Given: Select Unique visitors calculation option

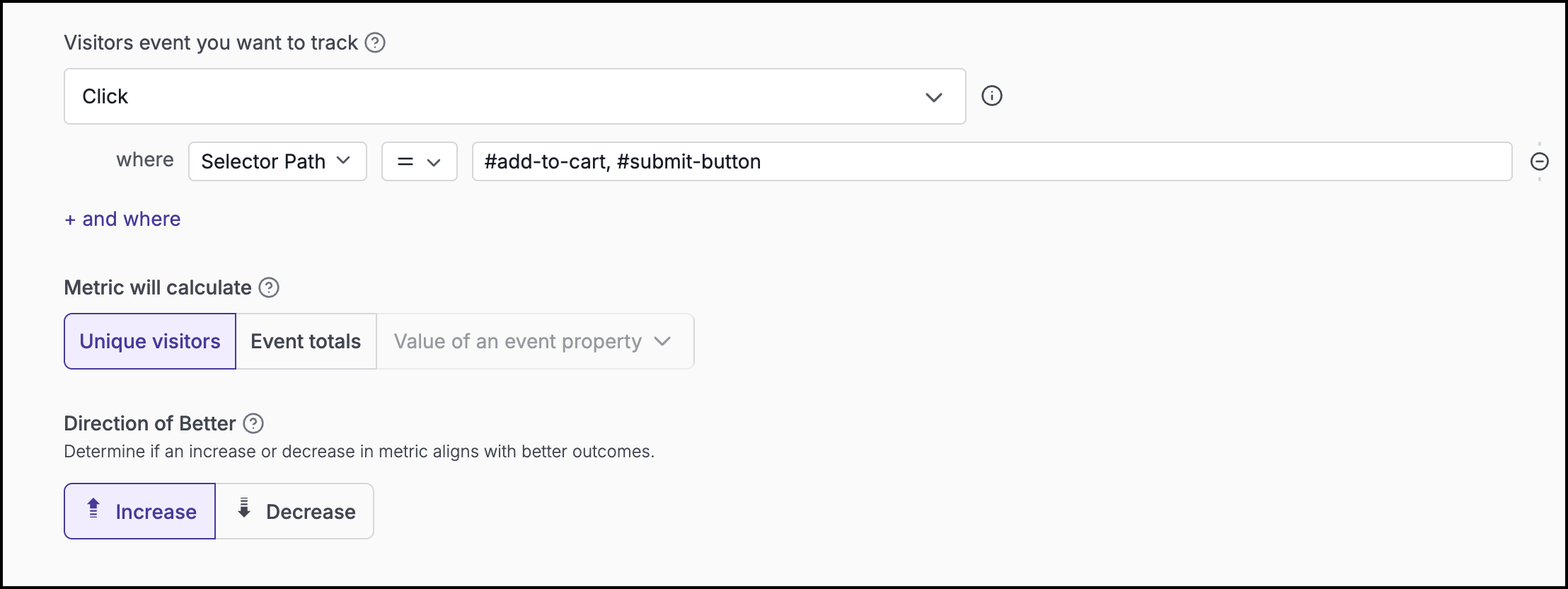Looking at the screenshot, I should click(150, 341).
